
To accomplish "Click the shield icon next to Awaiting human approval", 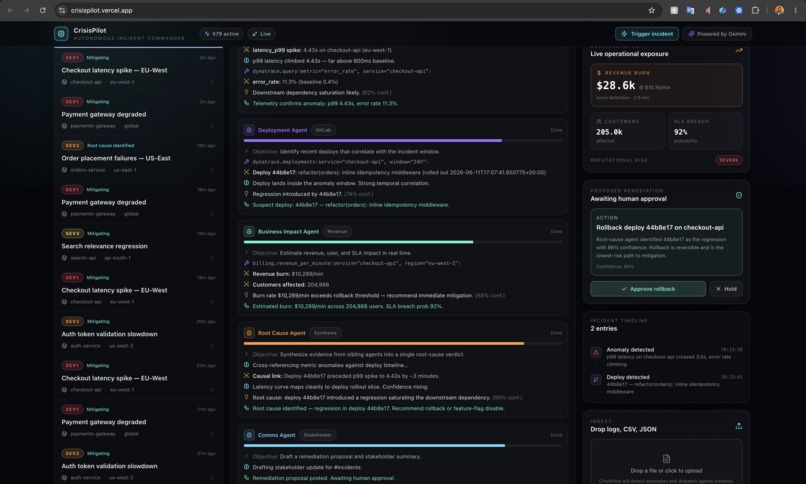I will [x=739, y=195].
